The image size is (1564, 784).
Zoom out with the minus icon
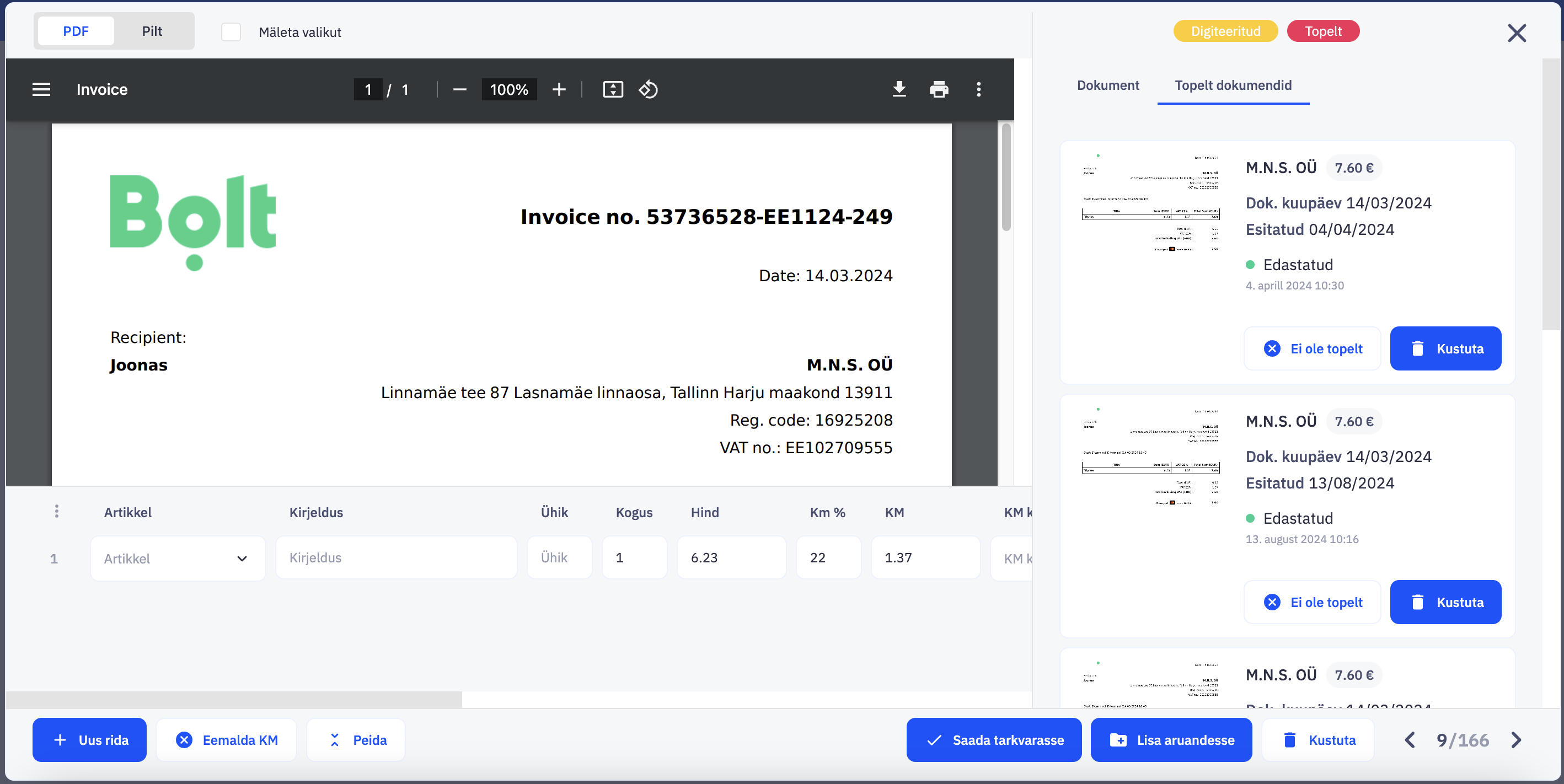tap(459, 90)
